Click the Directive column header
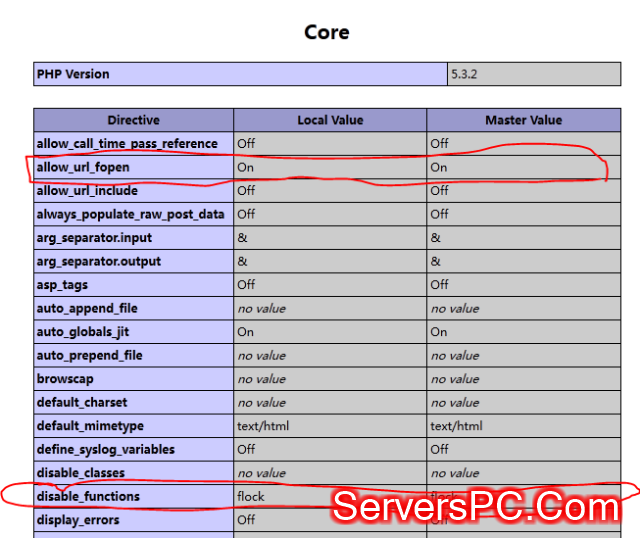Viewport: 640px width, 538px height. click(x=133, y=120)
